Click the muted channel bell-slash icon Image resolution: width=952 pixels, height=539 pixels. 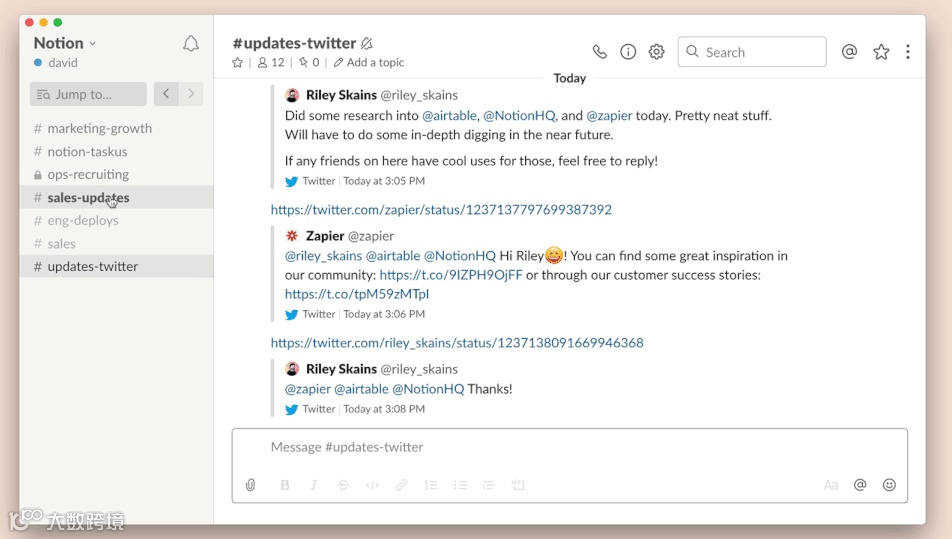coord(366,44)
